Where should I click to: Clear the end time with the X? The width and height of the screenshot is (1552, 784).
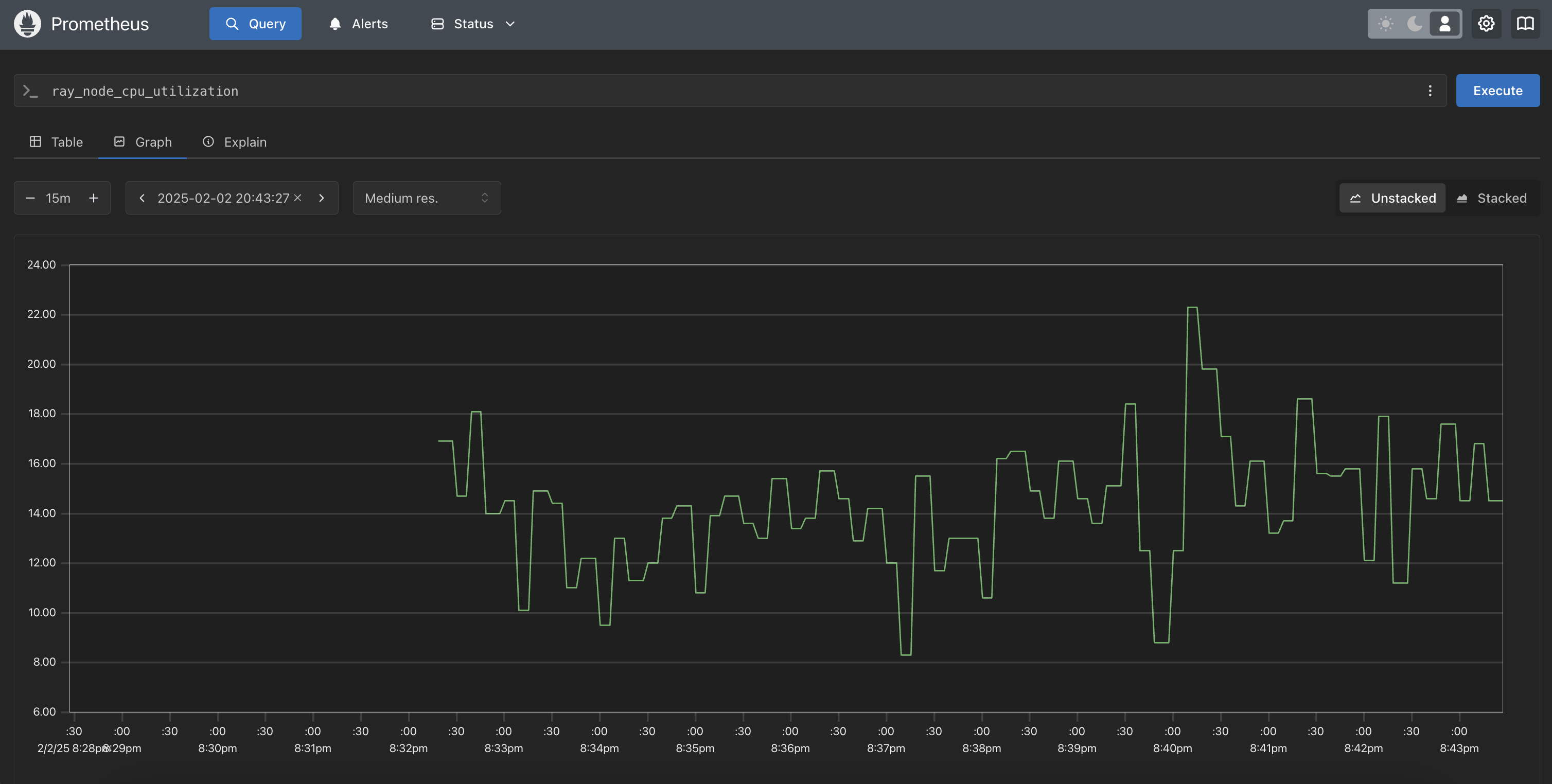point(297,198)
